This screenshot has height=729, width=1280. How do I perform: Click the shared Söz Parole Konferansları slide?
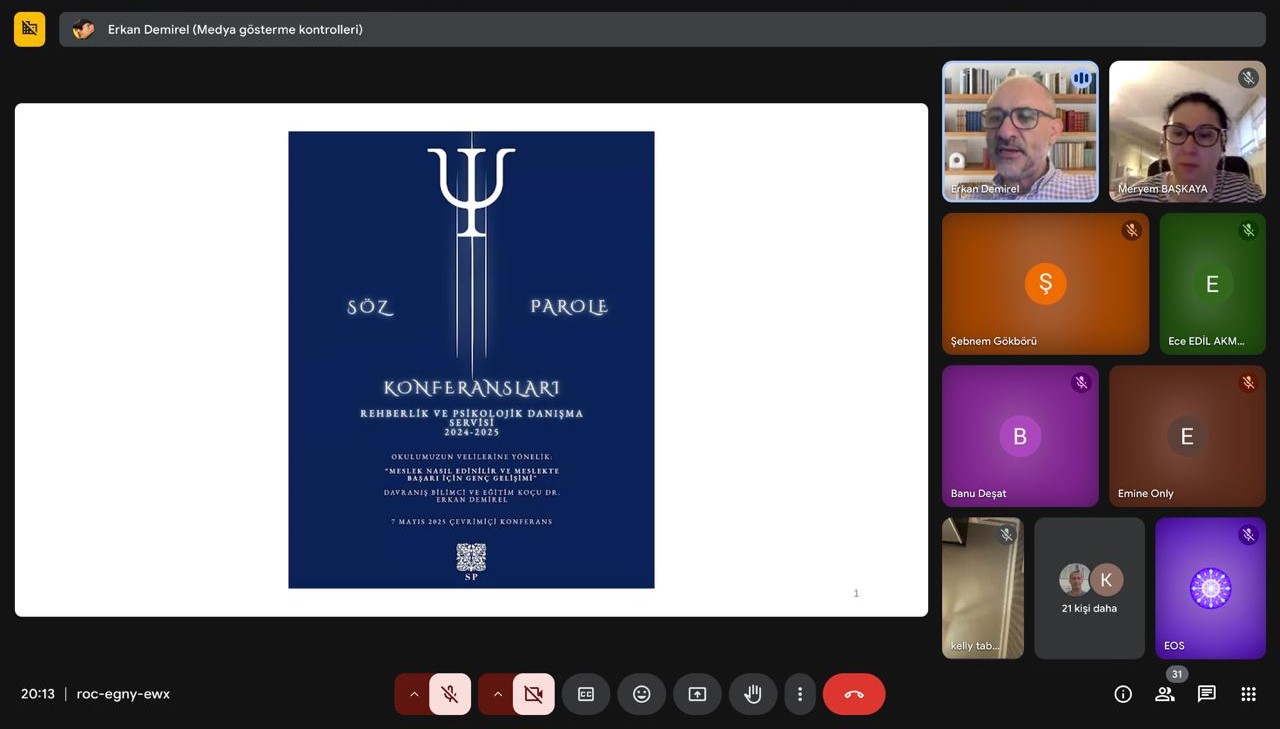click(471, 360)
